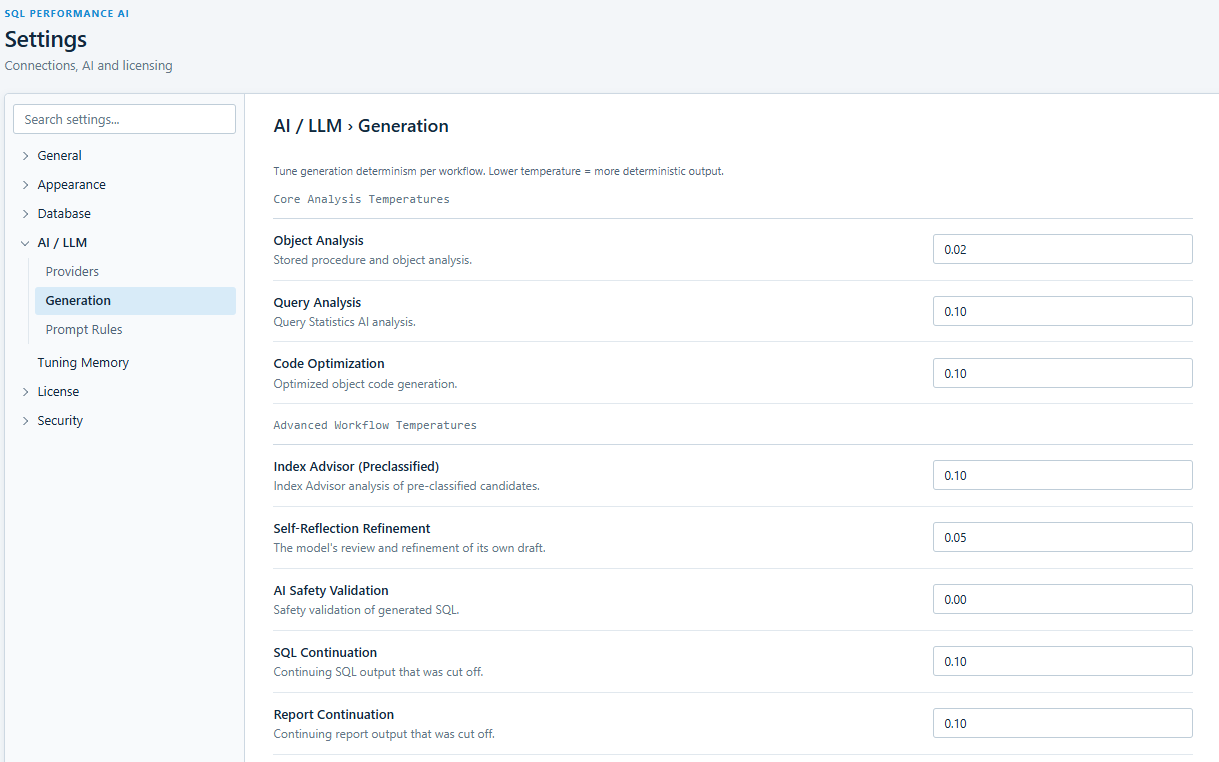Click the 'Advanced Workflow Temperatures' section label
This screenshot has width=1219, height=762.
[x=375, y=426]
